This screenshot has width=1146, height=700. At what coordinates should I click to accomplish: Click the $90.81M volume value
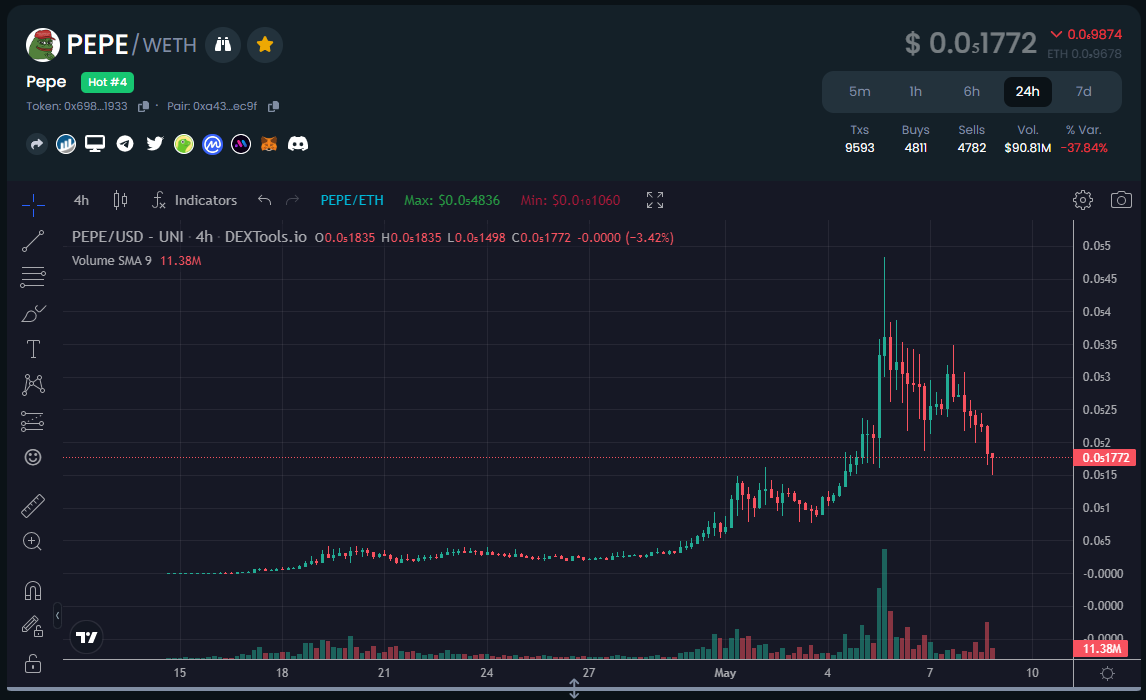pyautogui.click(x=1028, y=148)
